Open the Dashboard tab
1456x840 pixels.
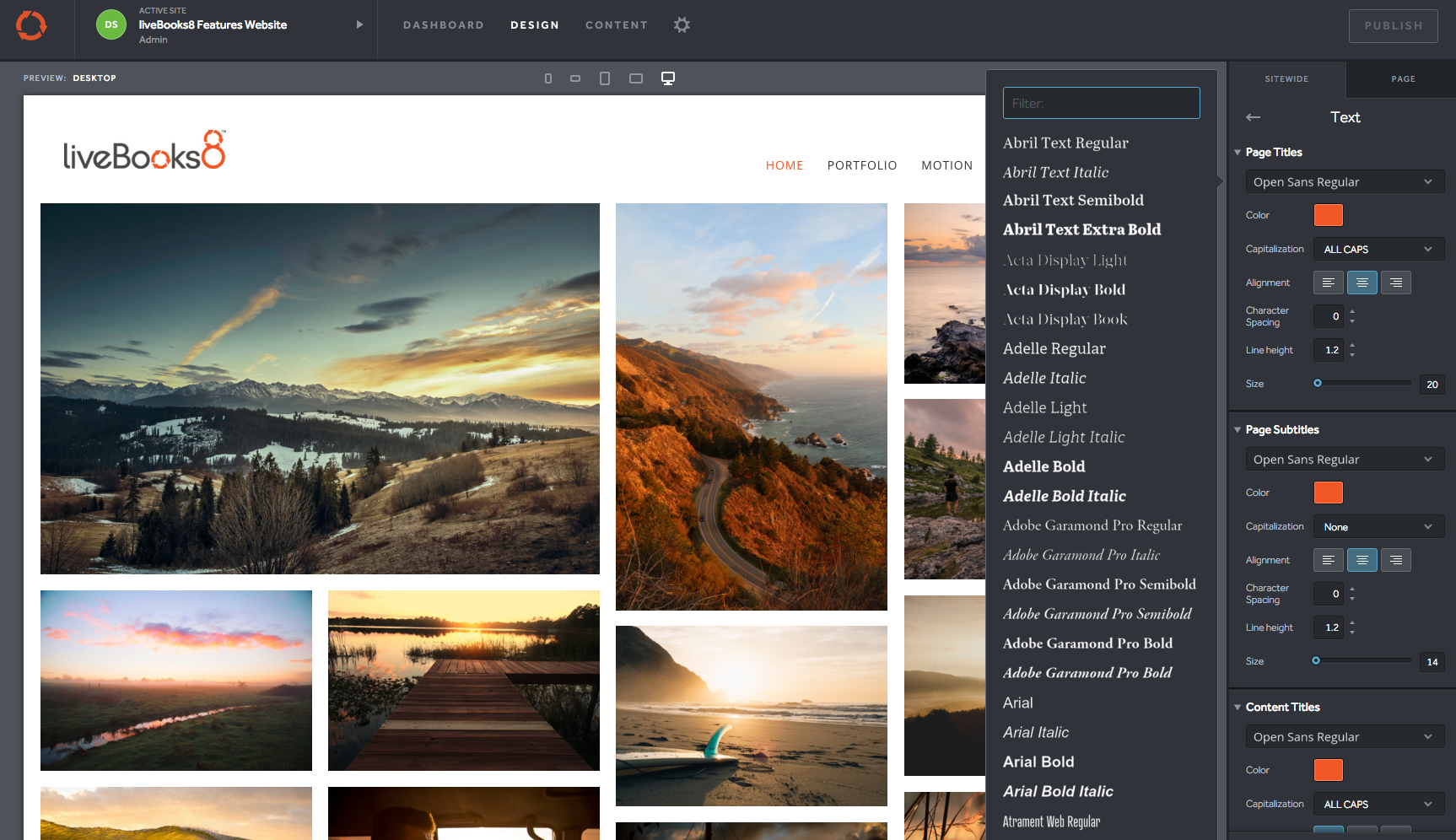[x=444, y=25]
